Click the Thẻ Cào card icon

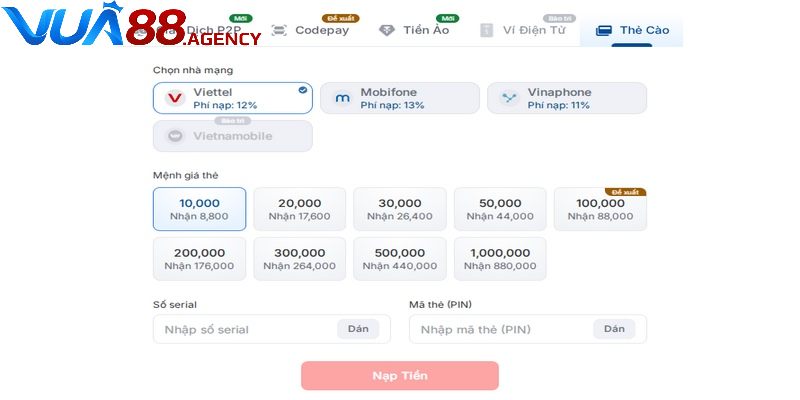coord(603,30)
